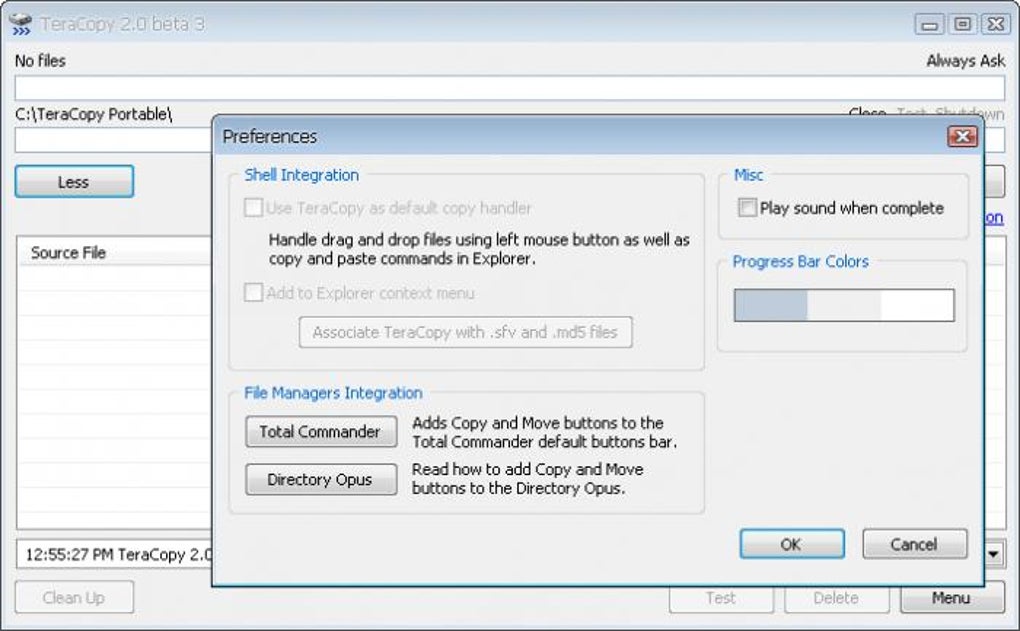Click the Clean Up button
Screen dimensions: 1020x631
click(x=74, y=597)
